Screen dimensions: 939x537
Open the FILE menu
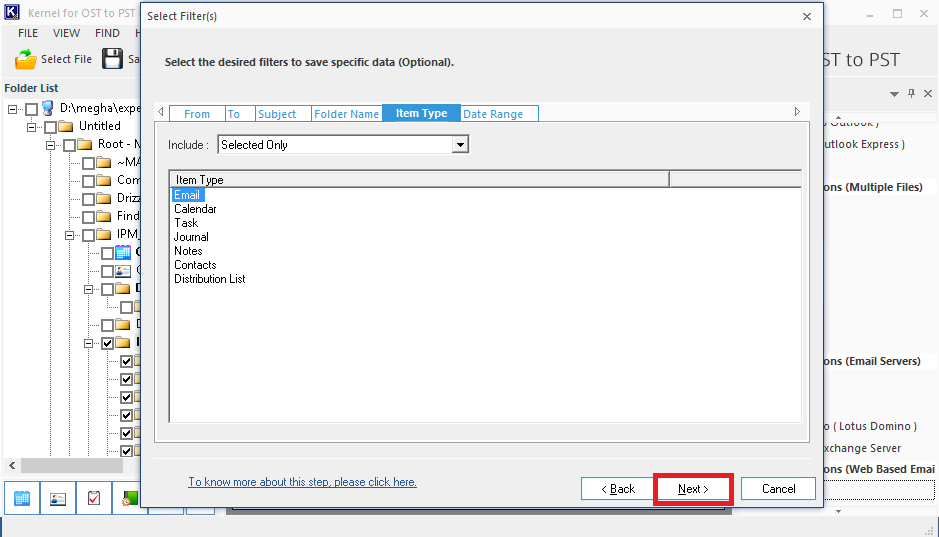pyautogui.click(x=28, y=33)
